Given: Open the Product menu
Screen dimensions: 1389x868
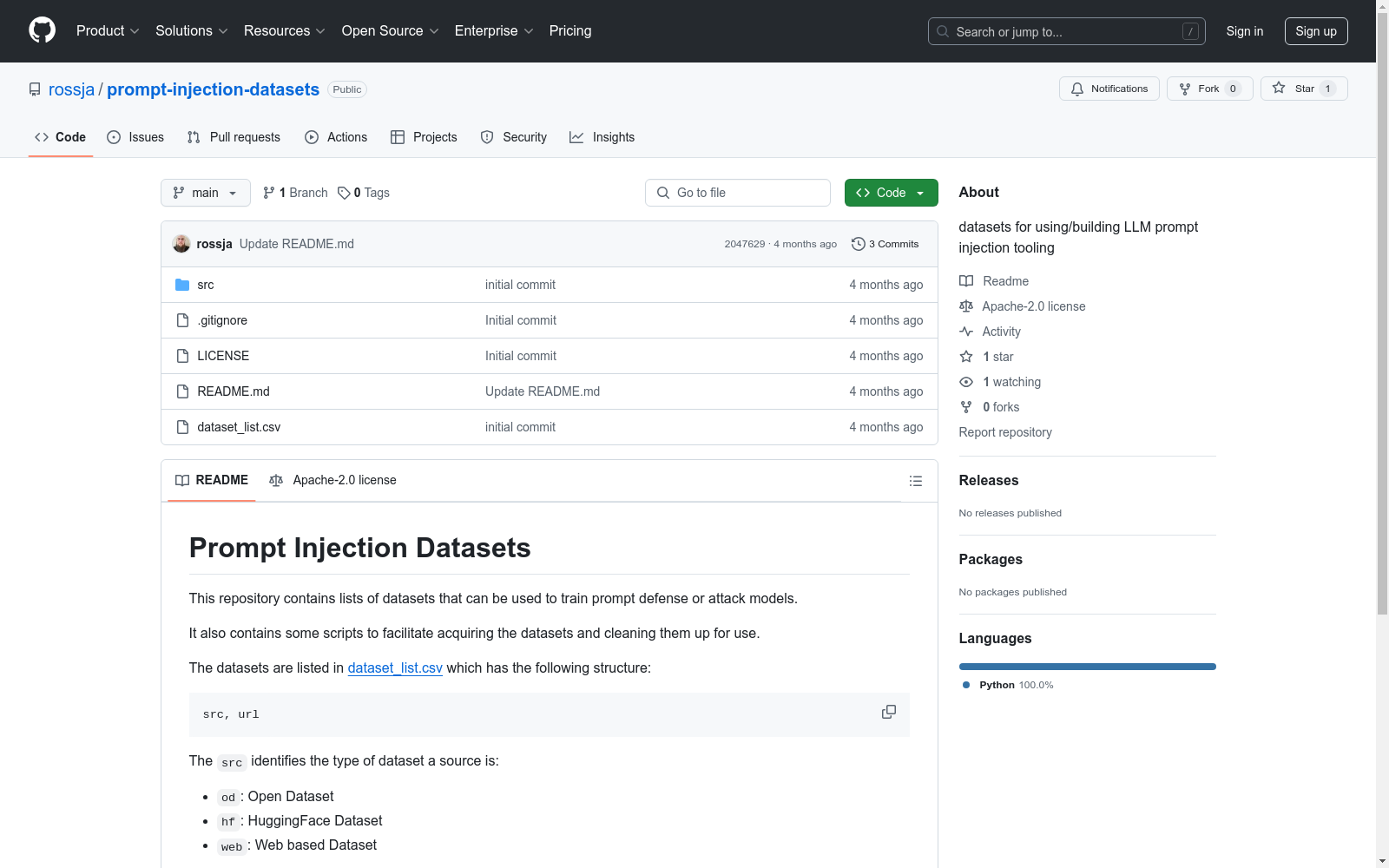Looking at the screenshot, I should (108, 31).
